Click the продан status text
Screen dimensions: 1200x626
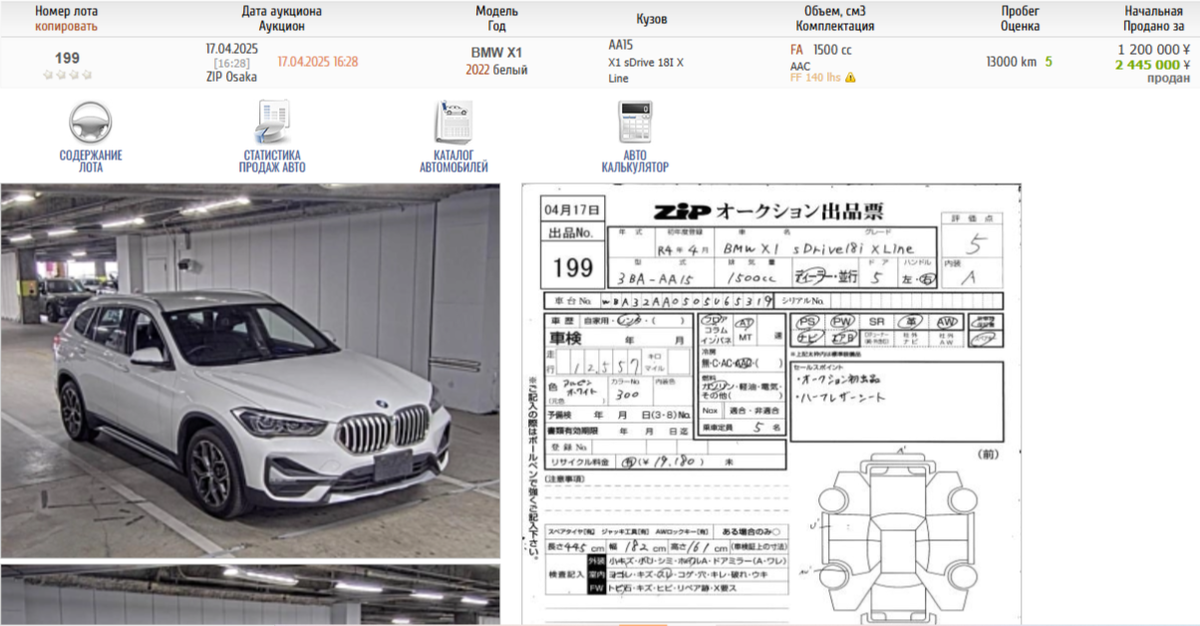tap(1169, 78)
